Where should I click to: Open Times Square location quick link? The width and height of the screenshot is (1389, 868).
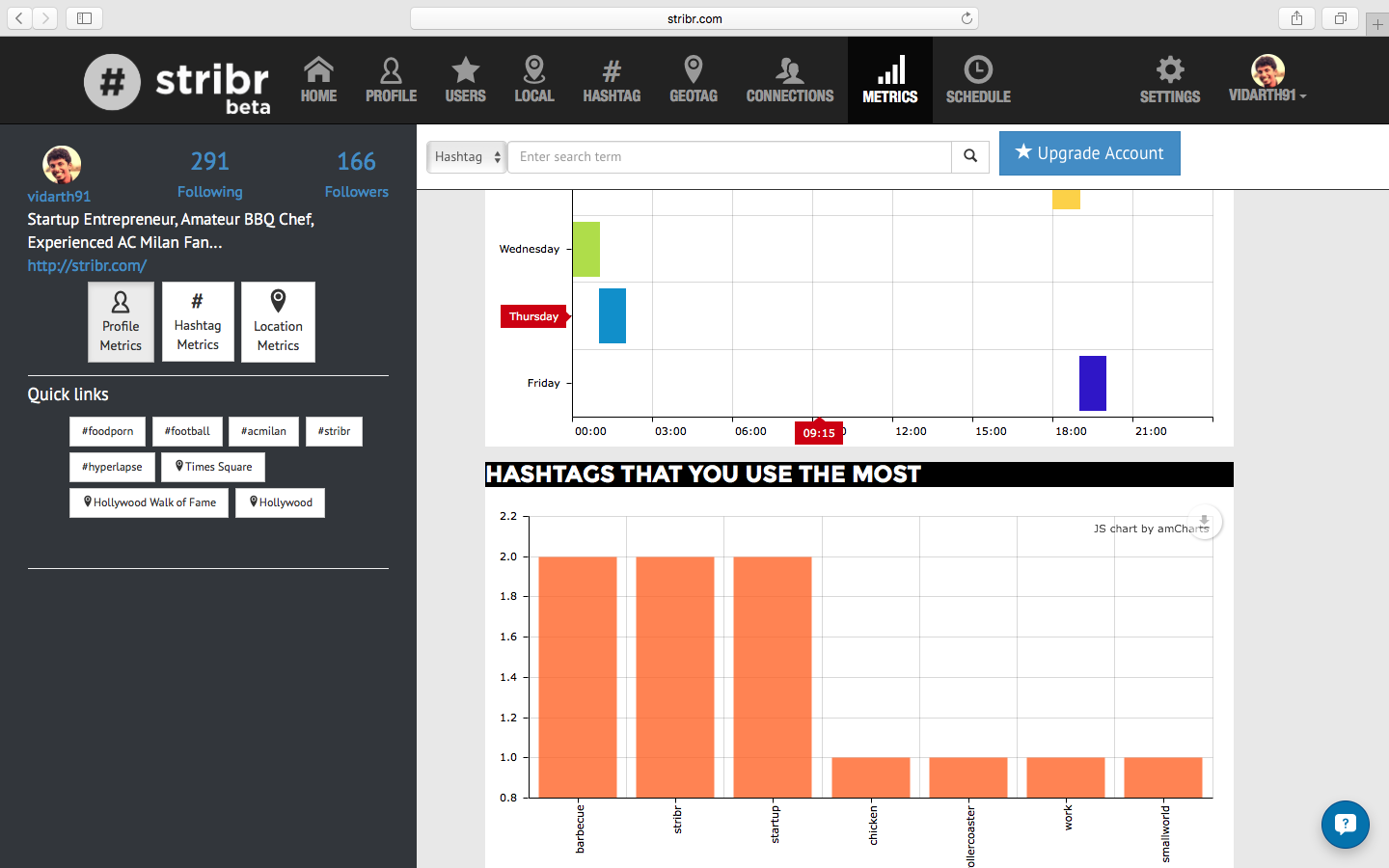213,467
